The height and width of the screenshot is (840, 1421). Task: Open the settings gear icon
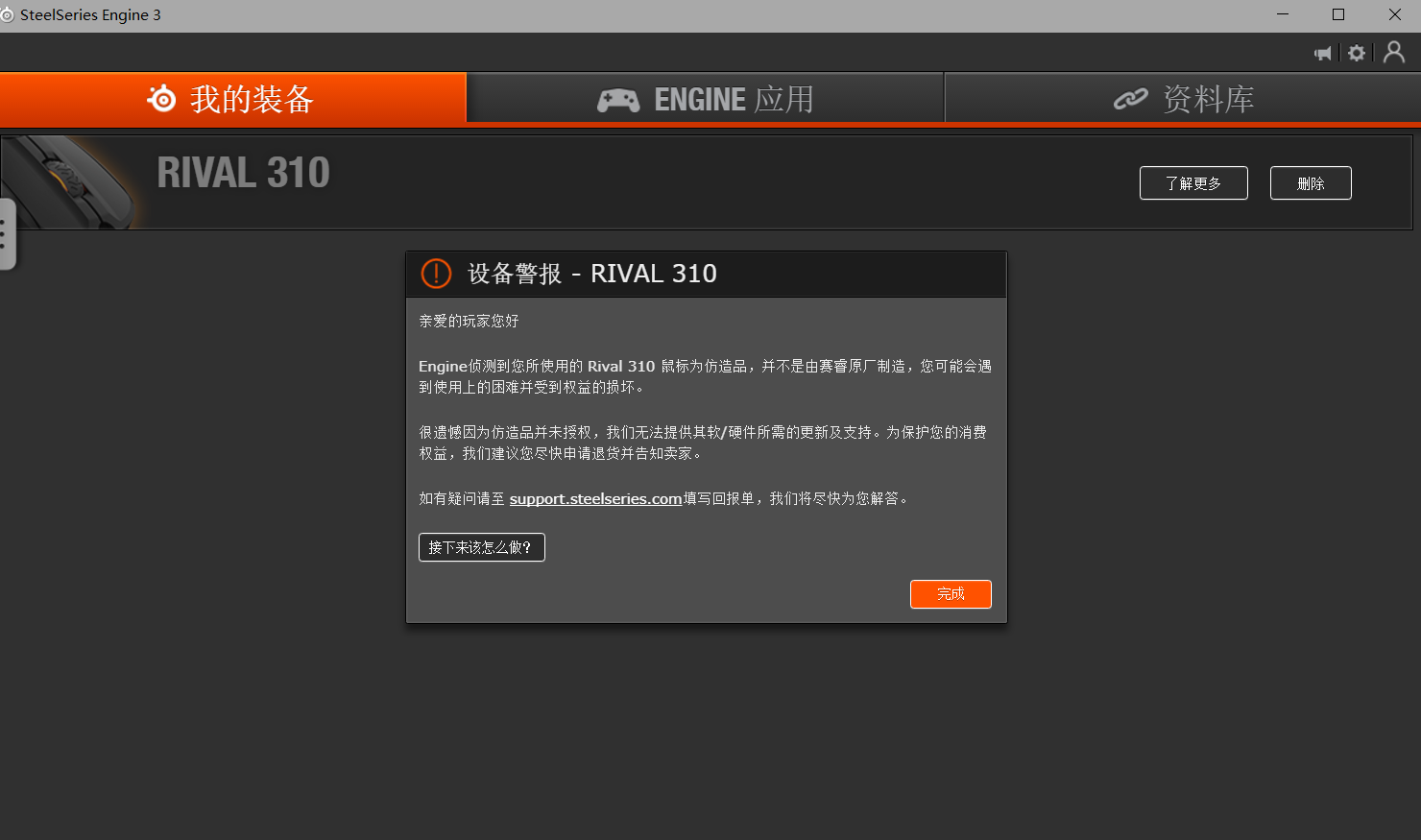point(1357,53)
